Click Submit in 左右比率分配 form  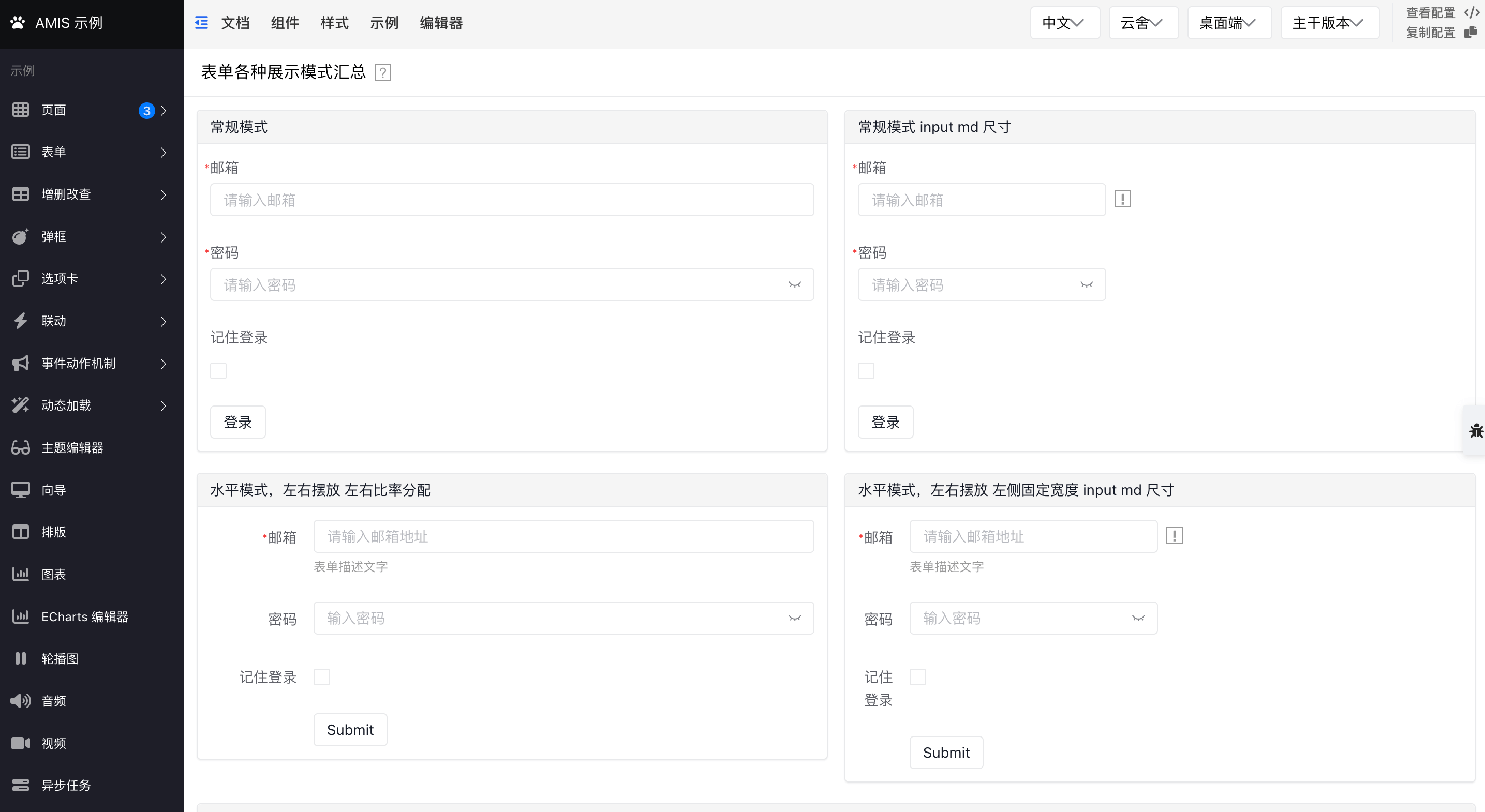point(350,730)
